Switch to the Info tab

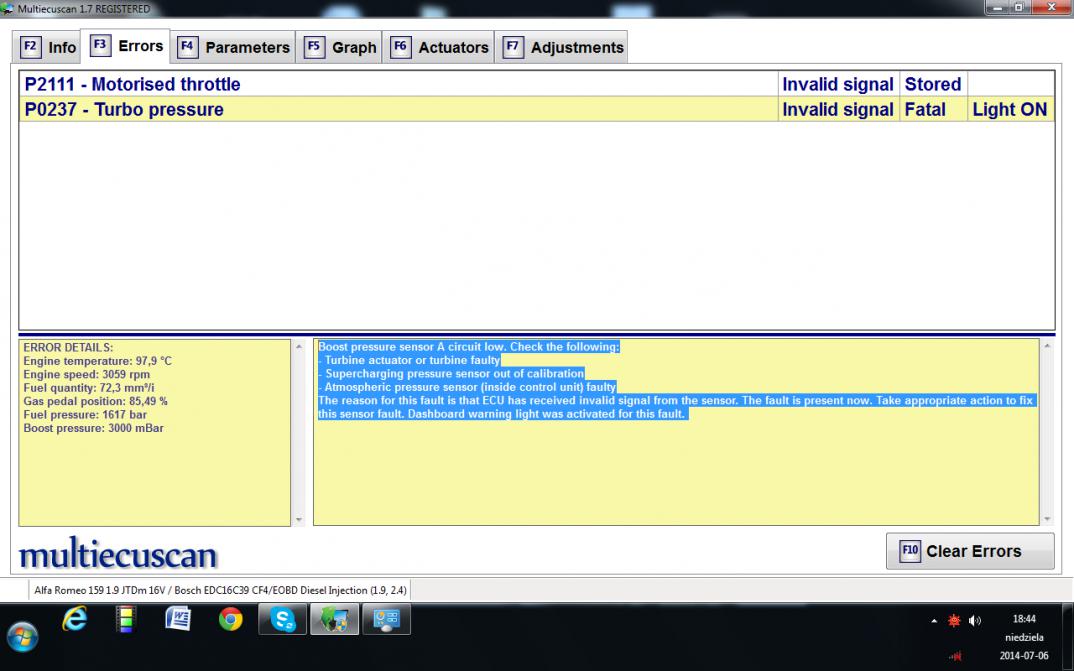[47, 47]
